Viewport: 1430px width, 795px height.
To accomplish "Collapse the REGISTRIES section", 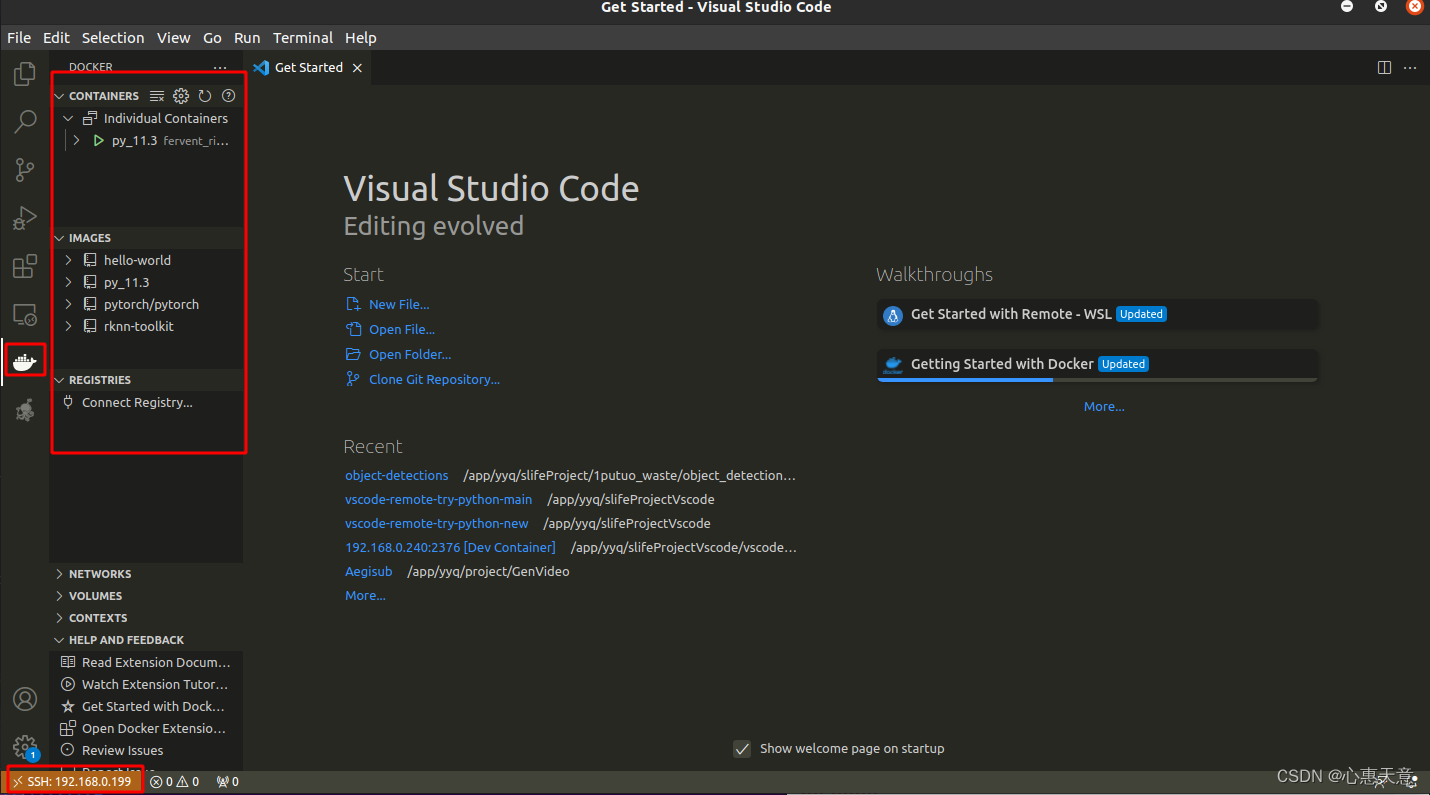I will point(60,380).
